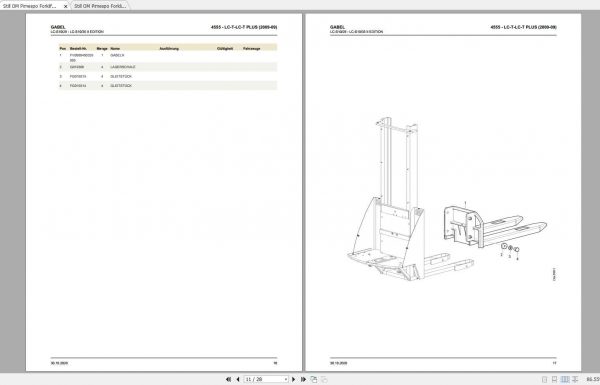Click the GABEL heading on the right page
600x385 pixels.
coord(337,27)
